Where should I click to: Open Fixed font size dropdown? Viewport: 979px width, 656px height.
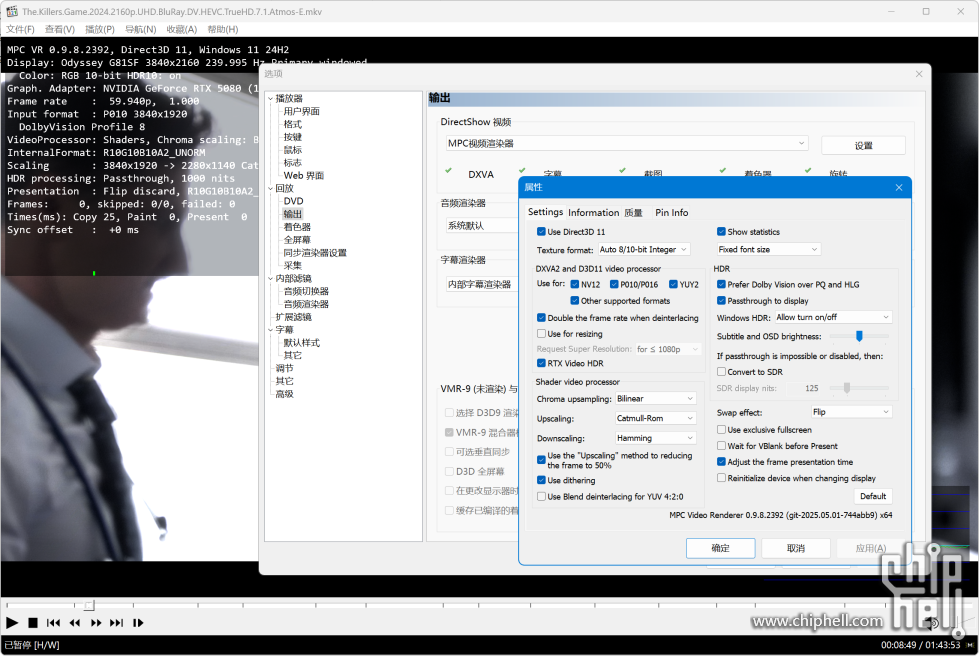click(x=768, y=249)
